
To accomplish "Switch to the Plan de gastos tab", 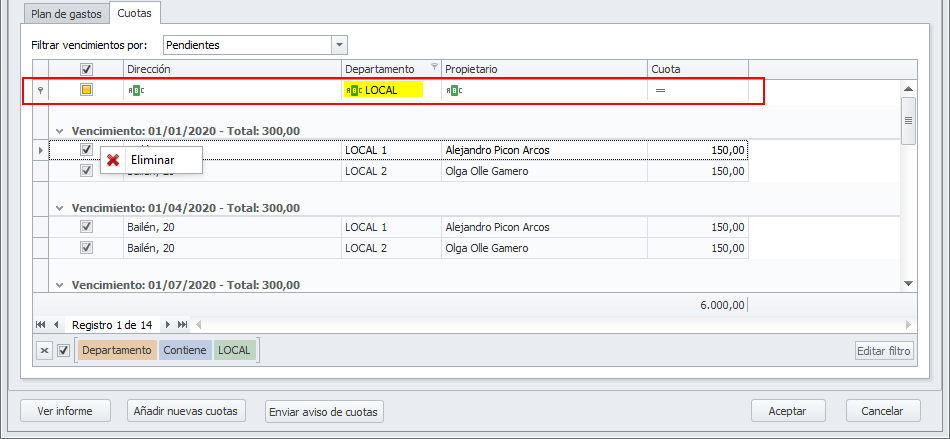I will (67, 13).
